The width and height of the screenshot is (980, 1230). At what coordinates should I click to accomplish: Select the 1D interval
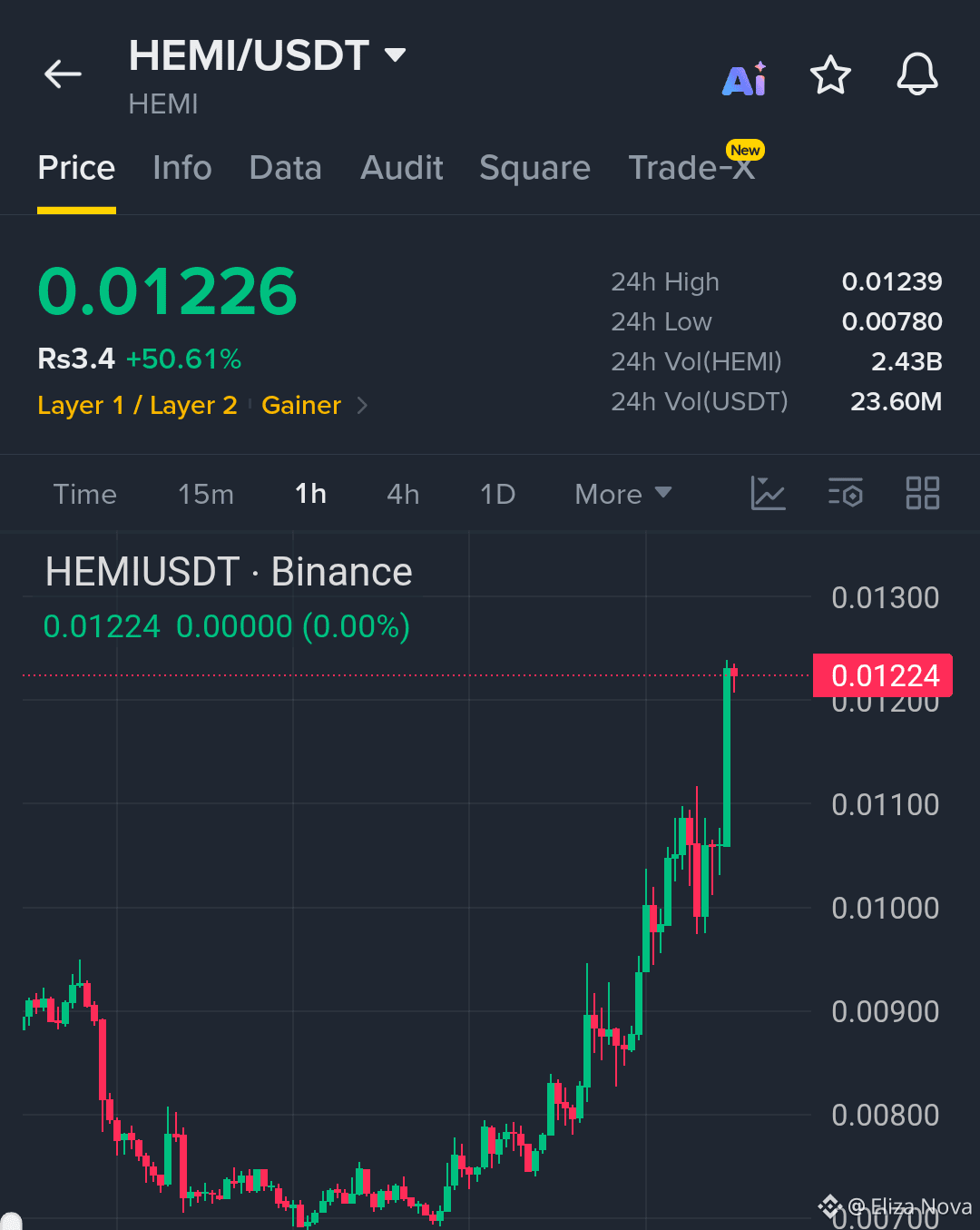pyautogui.click(x=497, y=494)
